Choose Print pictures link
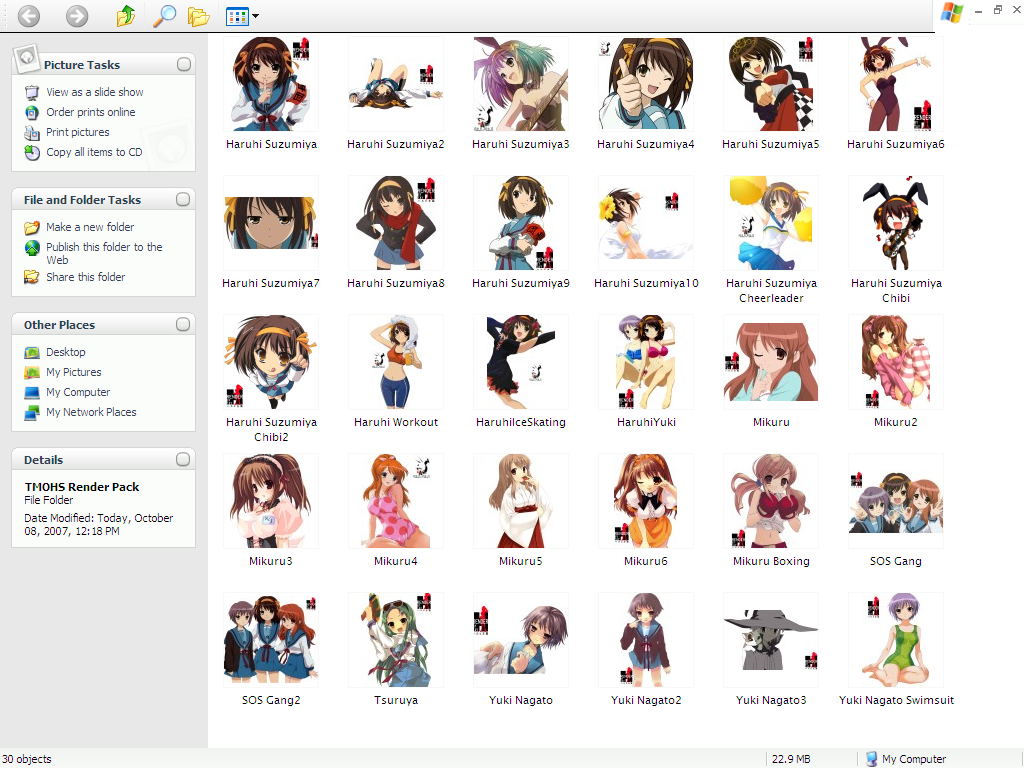This screenshot has height=768, width=1024. [78, 132]
